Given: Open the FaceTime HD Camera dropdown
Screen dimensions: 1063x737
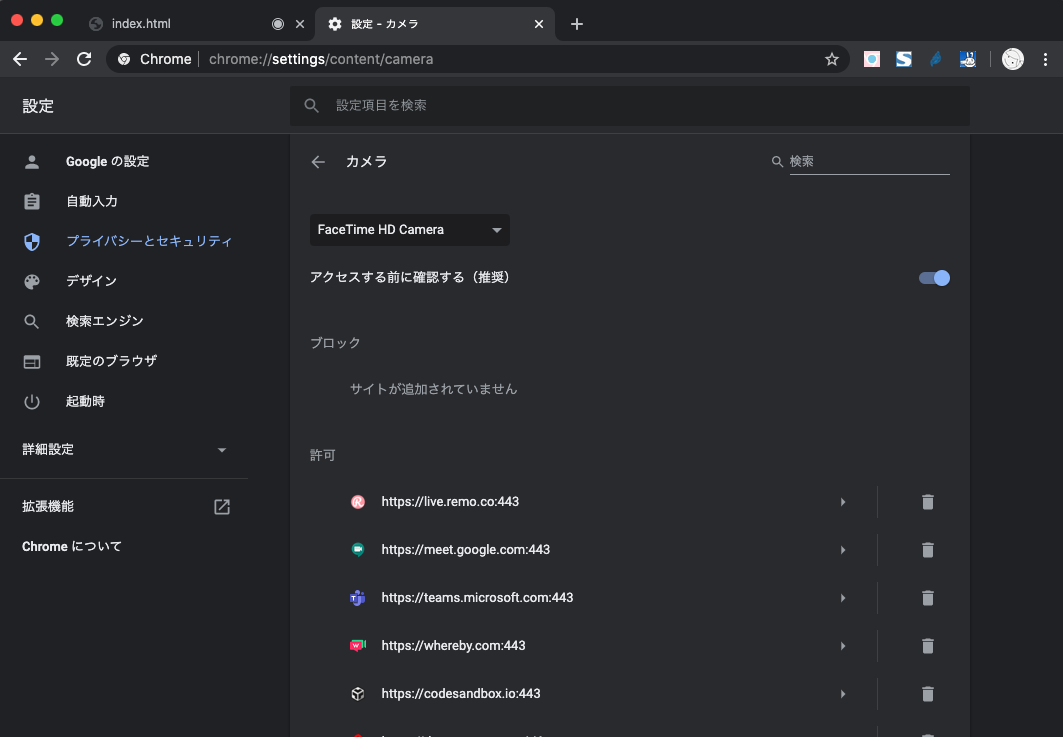Looking at the screenshot, I should click(409, 229).
